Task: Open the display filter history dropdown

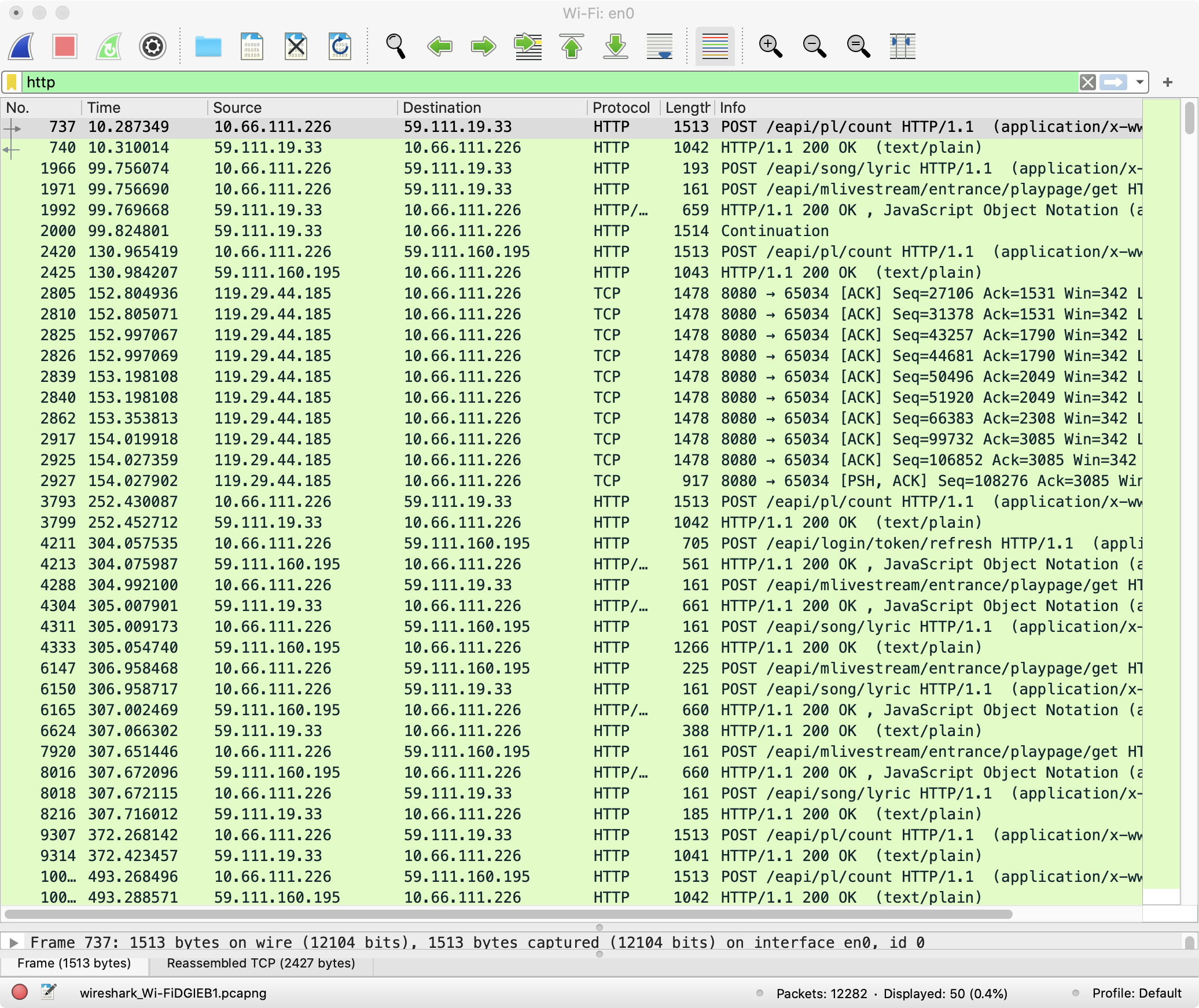Action: [1139, 82]
